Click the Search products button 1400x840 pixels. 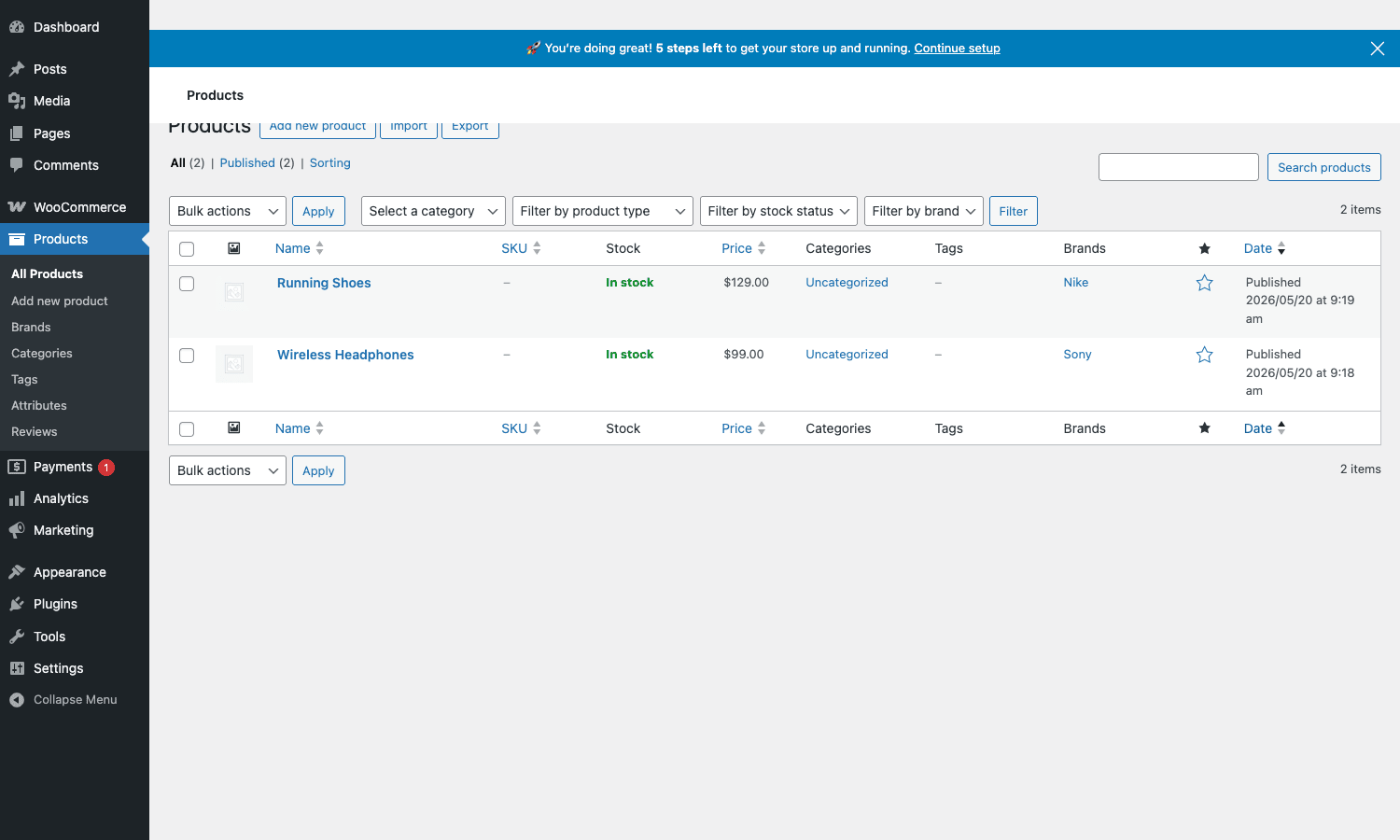coord(1324,167)
